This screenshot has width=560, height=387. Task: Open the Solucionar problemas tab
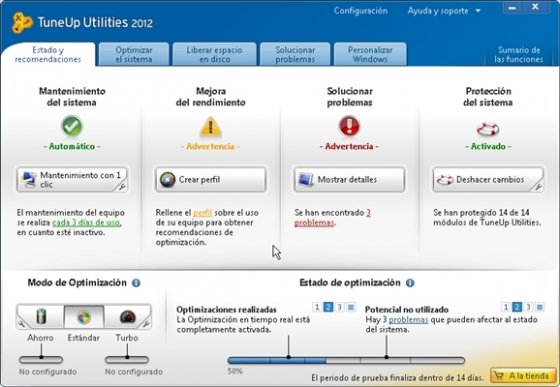[295, 55]
